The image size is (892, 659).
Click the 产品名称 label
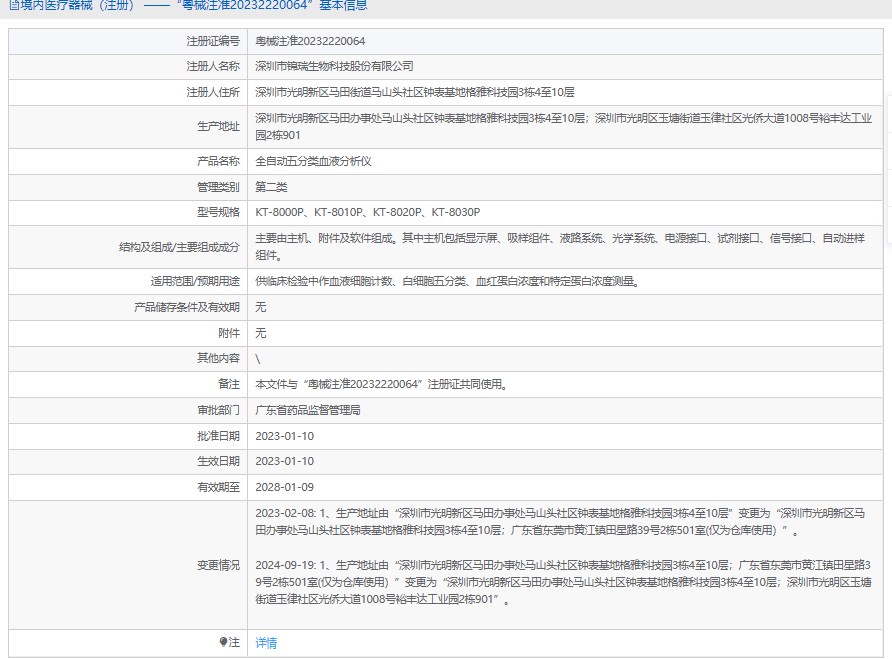218,161
